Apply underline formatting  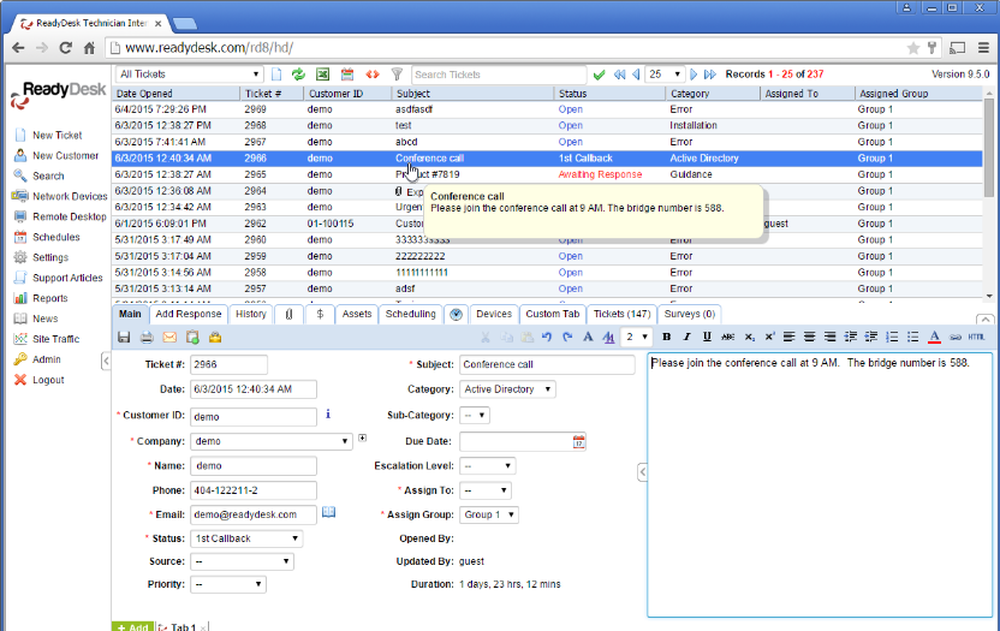pyautogui.click(x=707, y=337)
